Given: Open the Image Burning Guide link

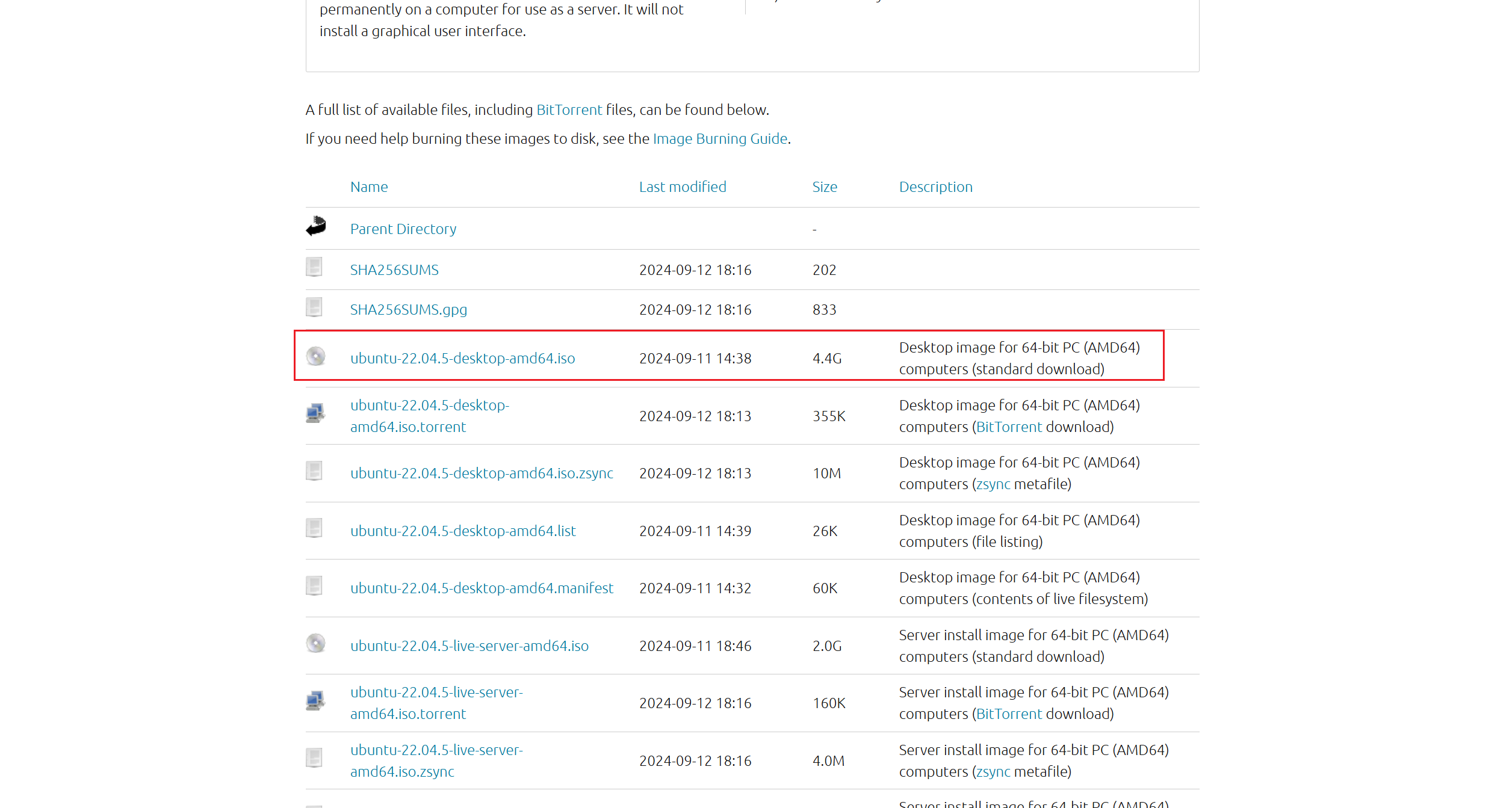Looking at the screenshot, I should pos(720,139).
